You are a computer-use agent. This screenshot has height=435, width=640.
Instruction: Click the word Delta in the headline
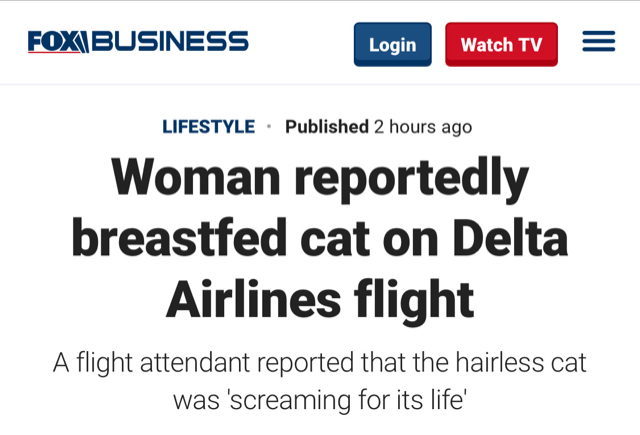[x=510, y=241]
